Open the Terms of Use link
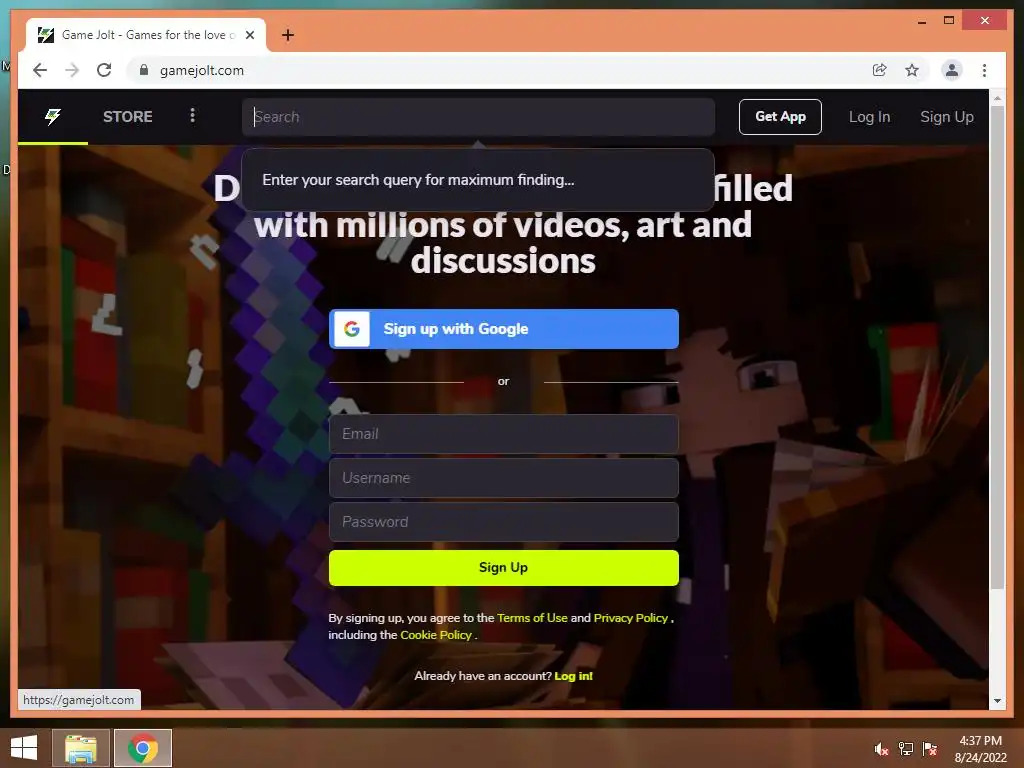 (532, 618)
